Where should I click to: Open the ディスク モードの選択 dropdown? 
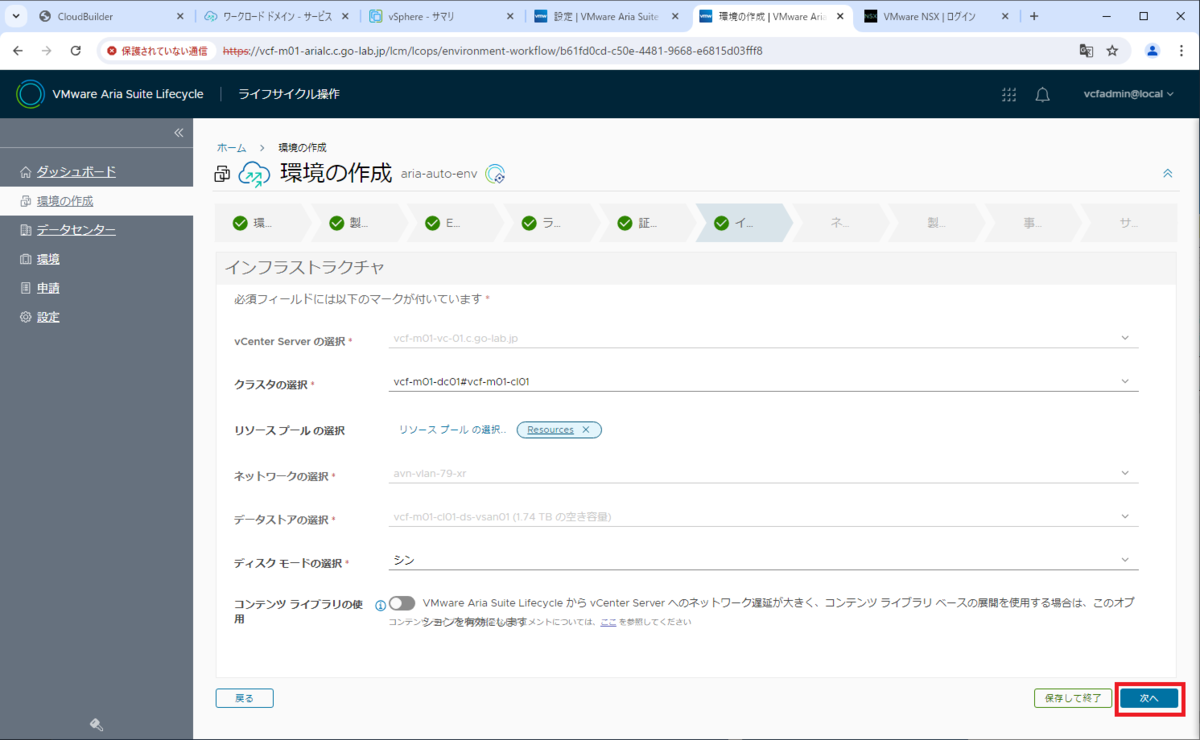pos(764,560)
